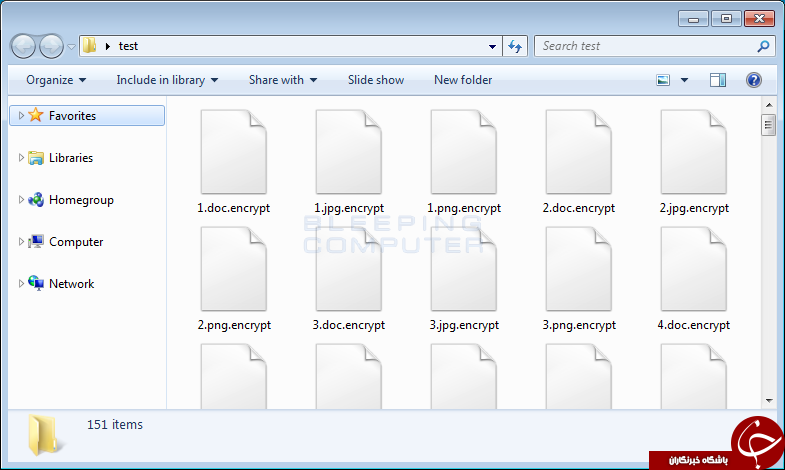Click the vertical scrollbar thumb
785x470 pixels.
768,125
